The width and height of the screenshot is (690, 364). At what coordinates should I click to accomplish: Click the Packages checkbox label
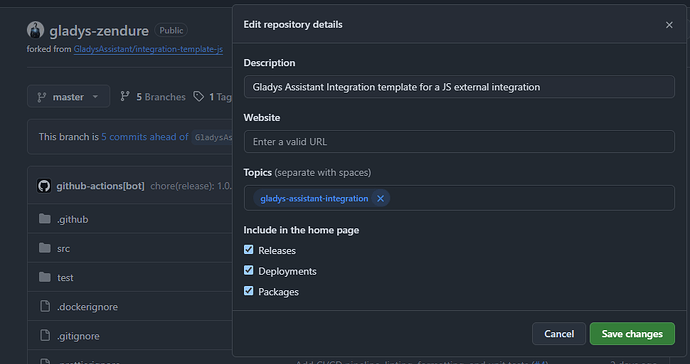point(279,292)
